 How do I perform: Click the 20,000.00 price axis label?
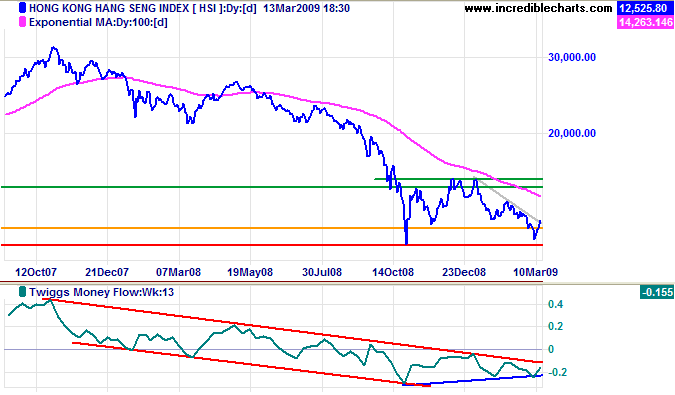coord(572,133)
